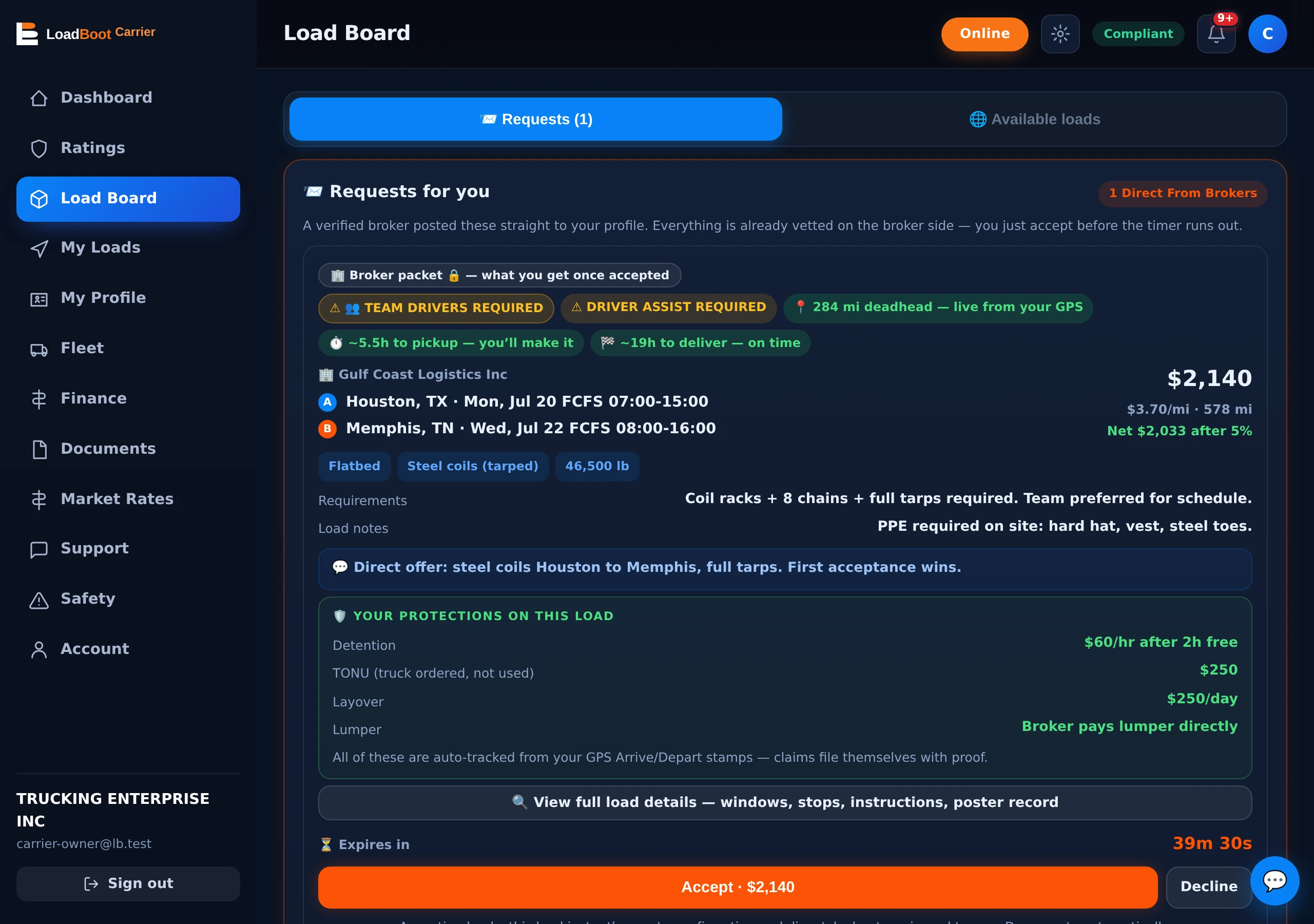
Task: Go to the Safety section
Action: pos(128,600)
